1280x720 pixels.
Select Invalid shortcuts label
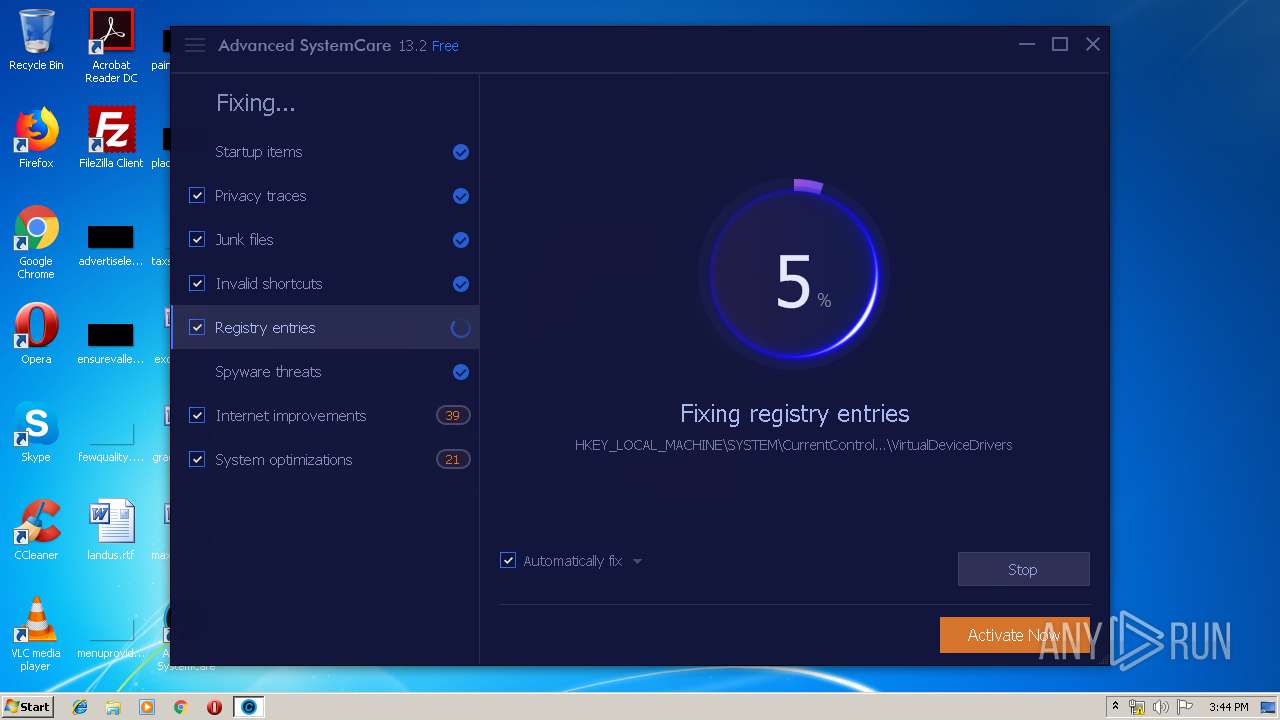[x=269, y=284]
